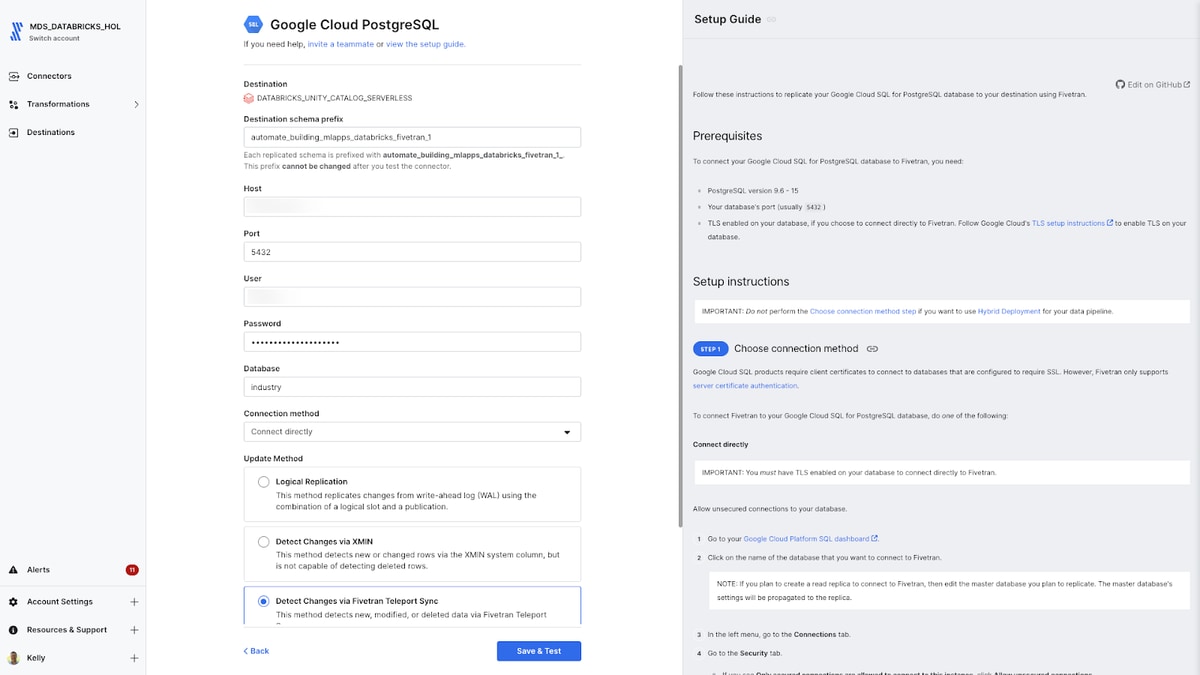Click the Transformations sidebar icon

click(14, 104)
